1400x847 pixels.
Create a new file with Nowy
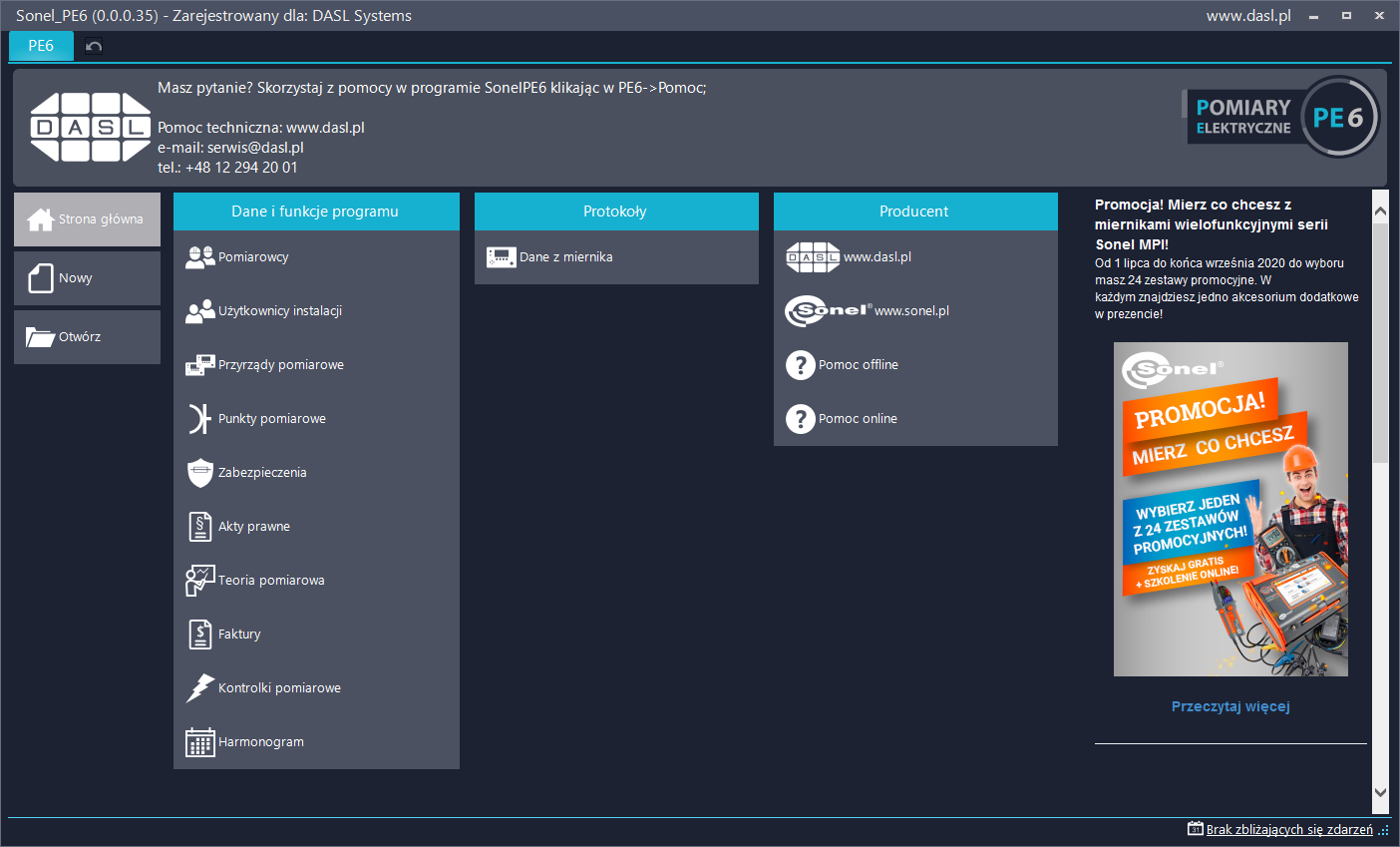[x=87, y=278]
